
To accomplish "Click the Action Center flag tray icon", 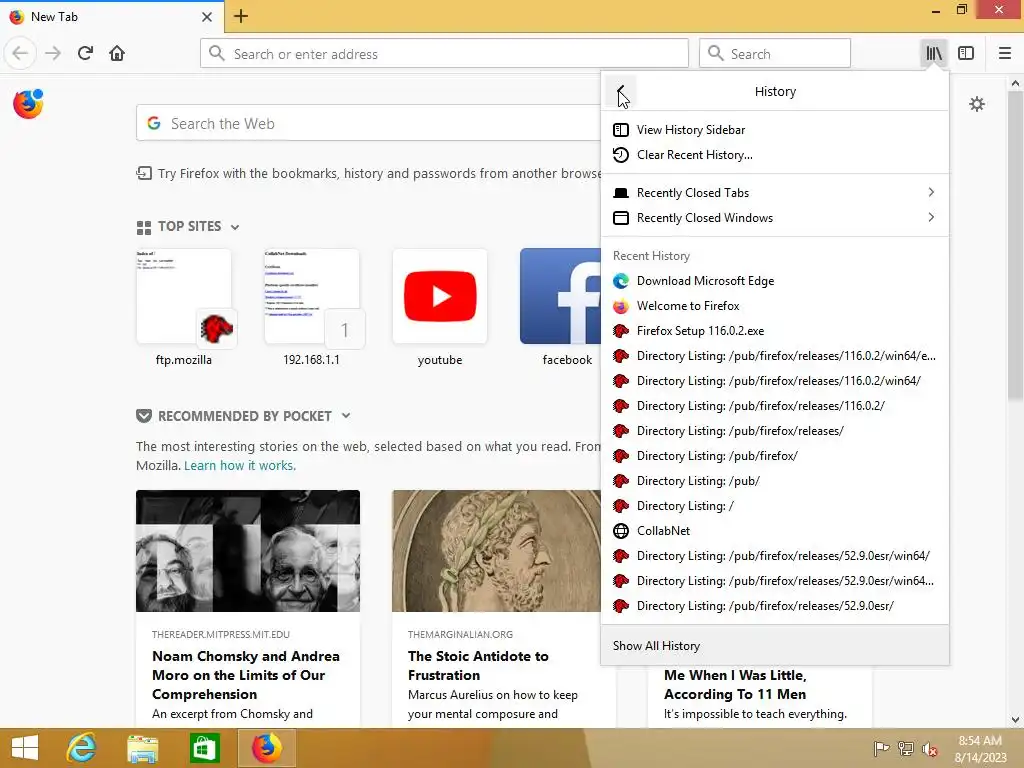I will pos(881,749).
